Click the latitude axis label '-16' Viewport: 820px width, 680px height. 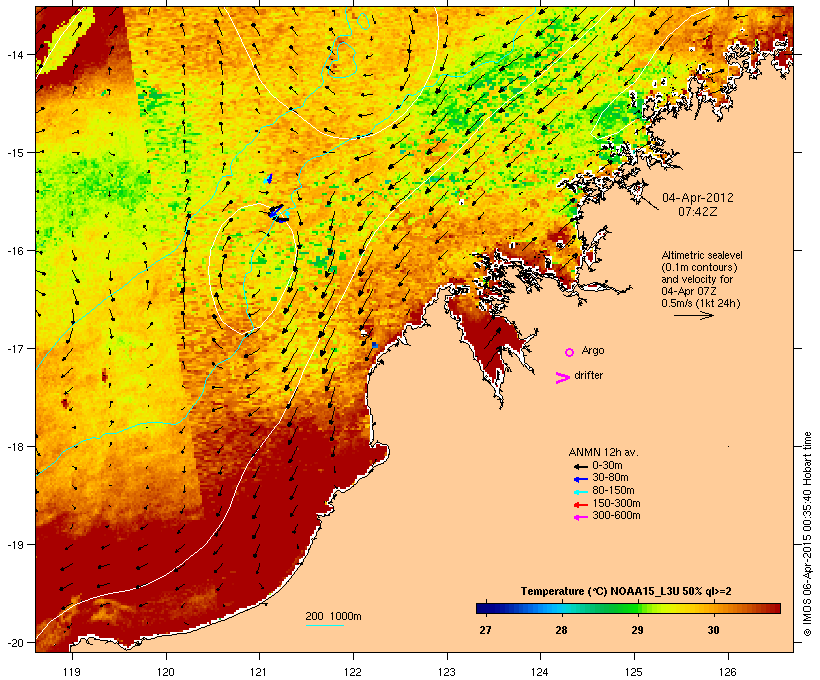pyautogui.click(x=14, y=251)
